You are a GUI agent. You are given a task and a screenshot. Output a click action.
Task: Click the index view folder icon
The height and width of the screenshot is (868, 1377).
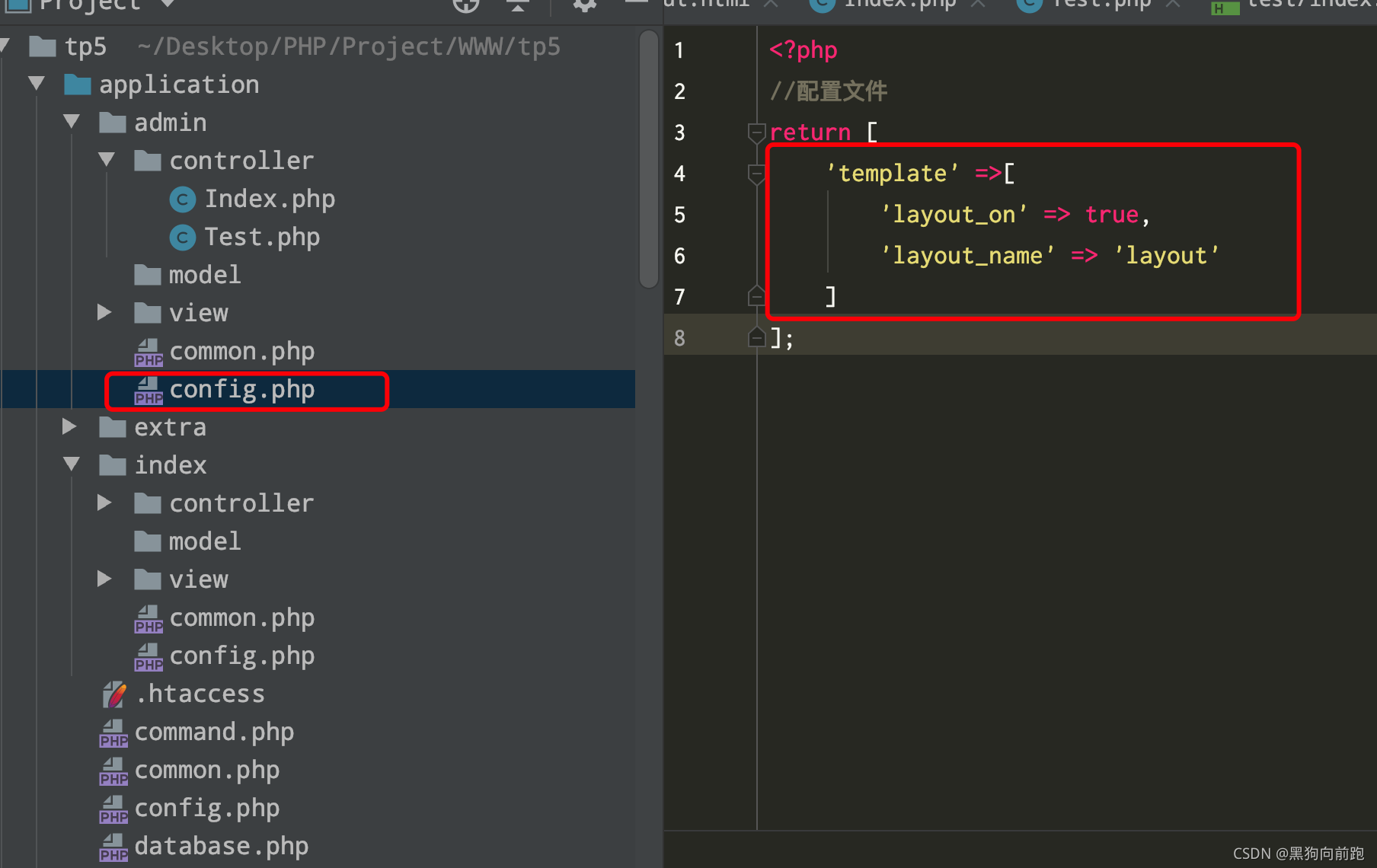tap(148, 579)
